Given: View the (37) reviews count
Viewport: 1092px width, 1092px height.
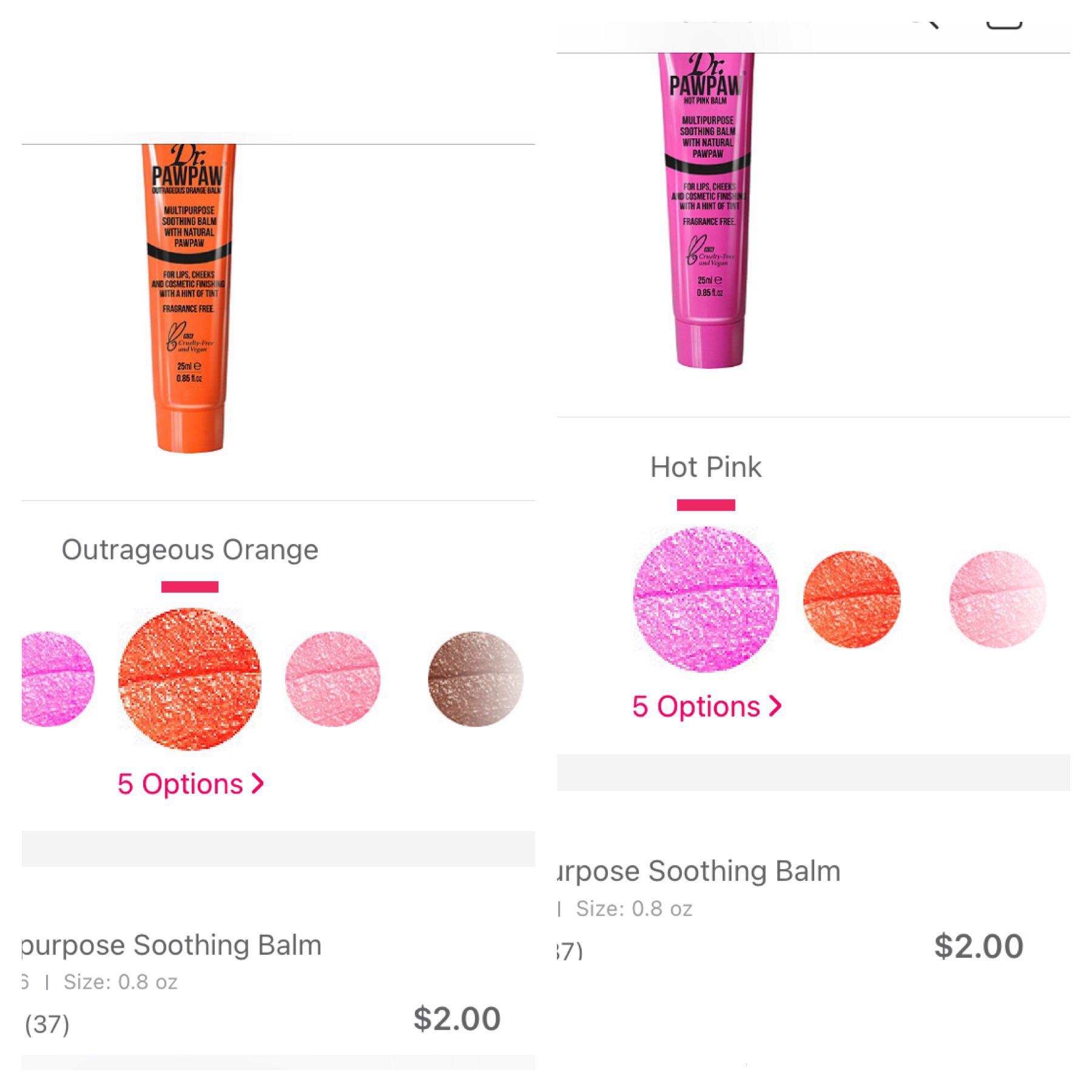Looking at the screenshot, I should [47, 1024].
